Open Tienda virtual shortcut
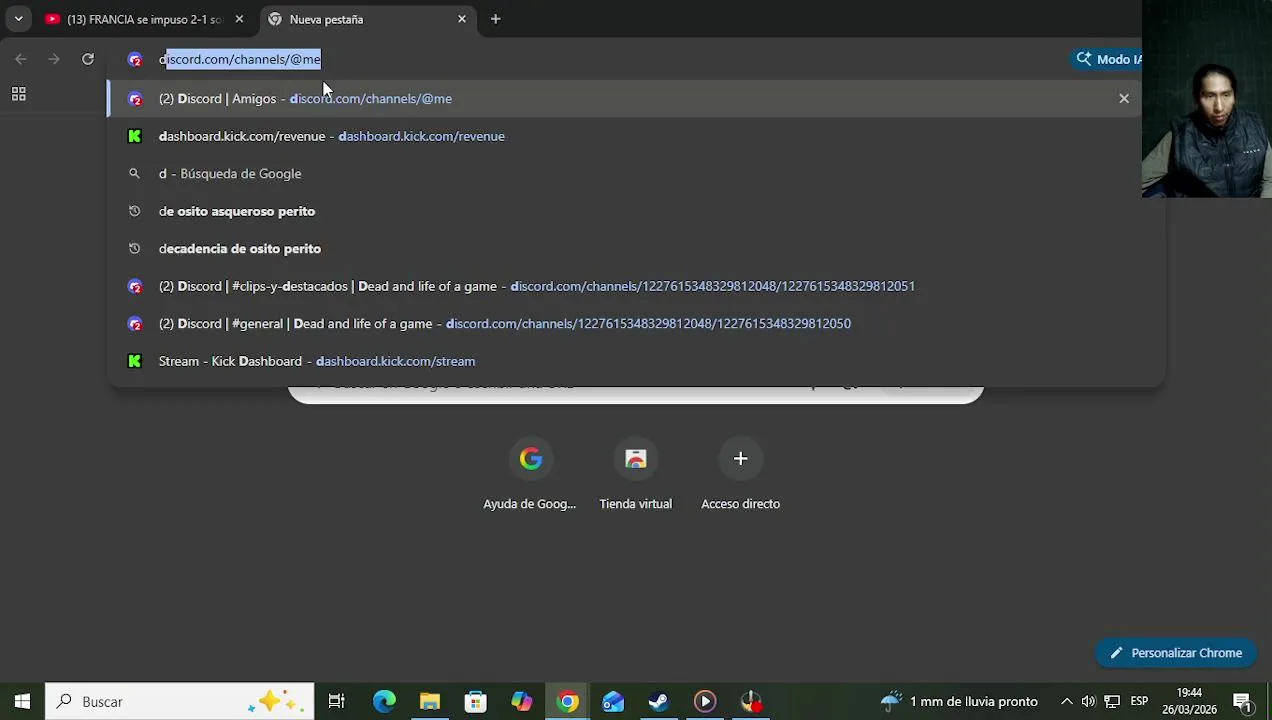This screenshot has height=720, width=1272. coord(636,473)
